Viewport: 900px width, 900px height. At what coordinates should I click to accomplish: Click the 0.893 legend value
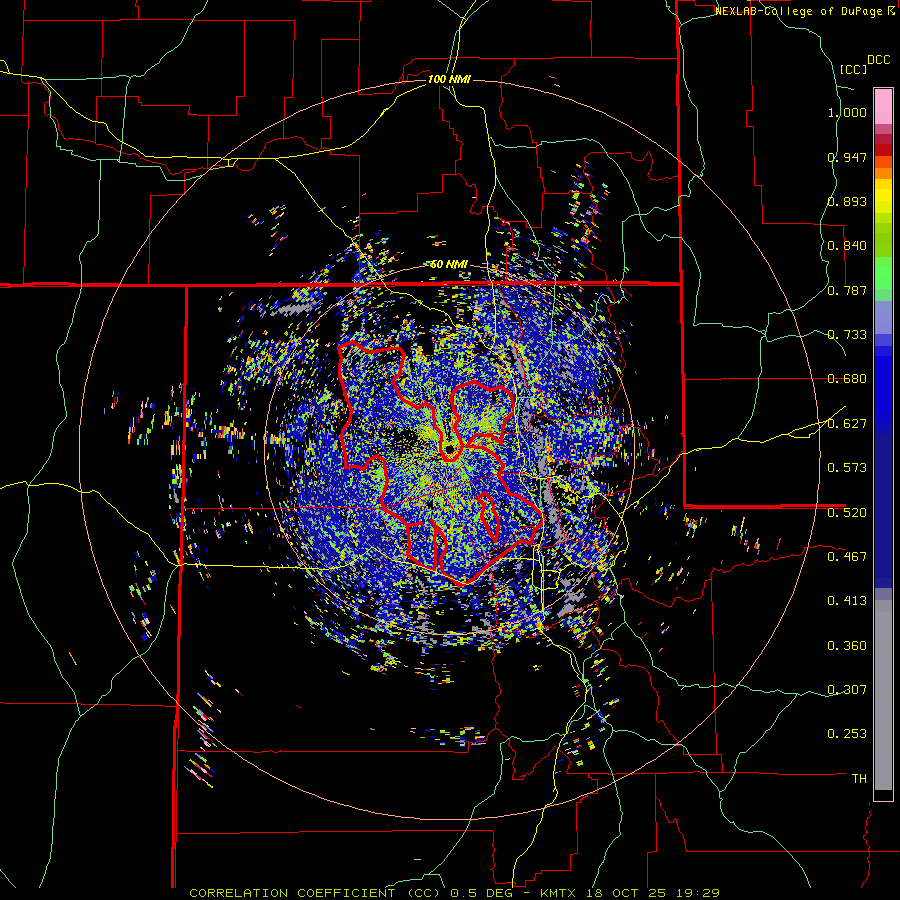(x=847, y=201)
